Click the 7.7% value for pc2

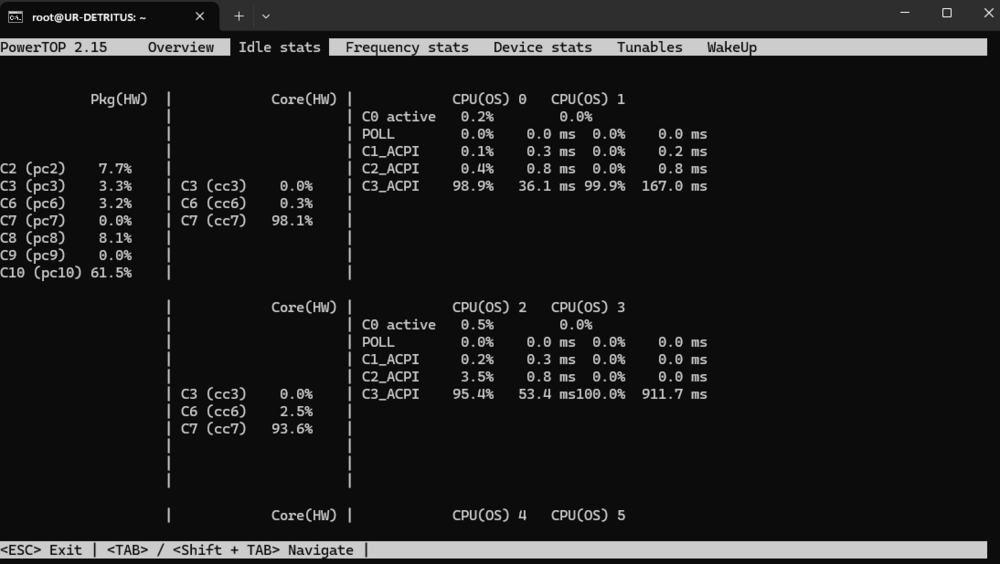(115, 169)
